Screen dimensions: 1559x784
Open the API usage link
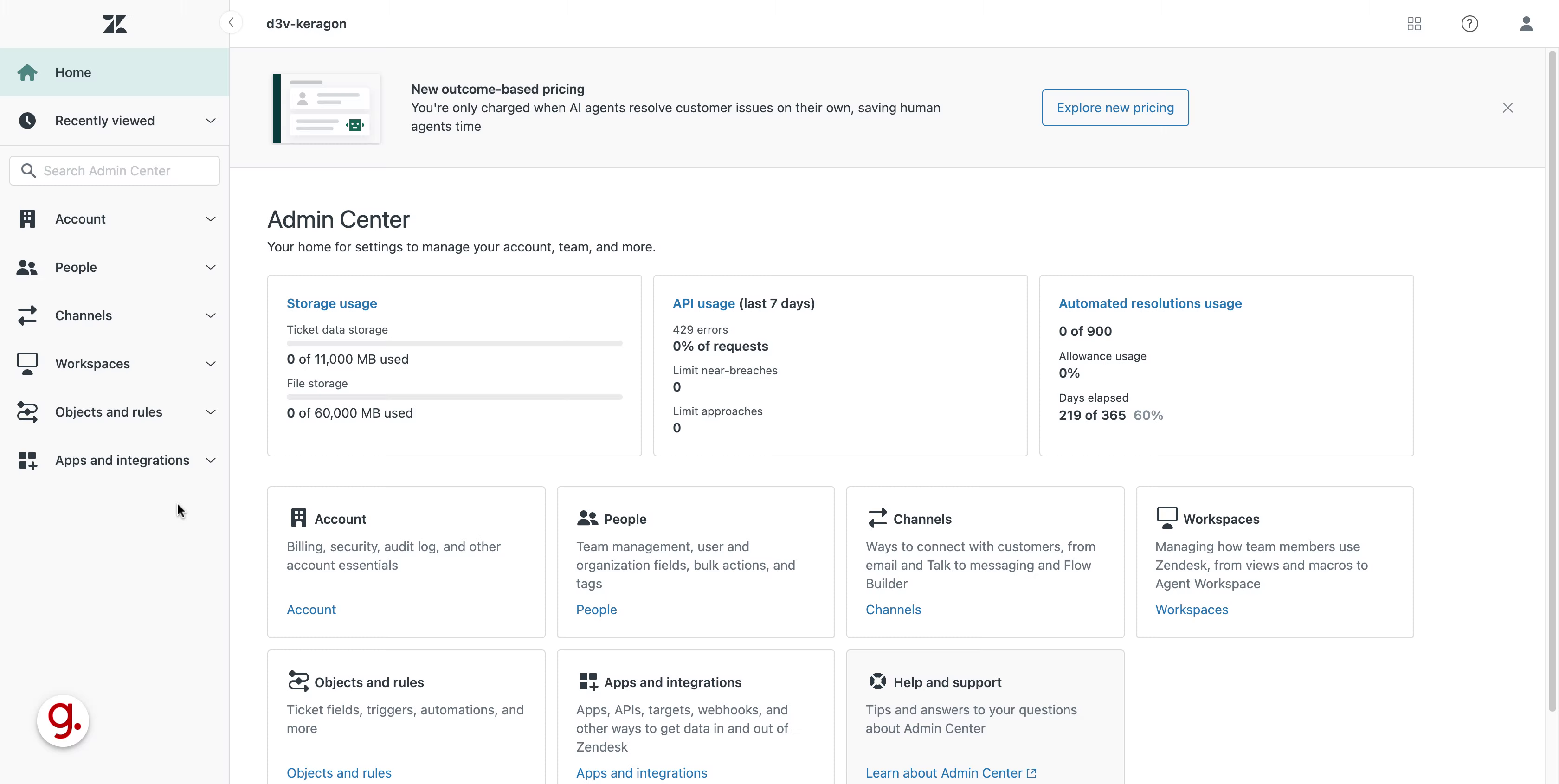tap(703, 303)
